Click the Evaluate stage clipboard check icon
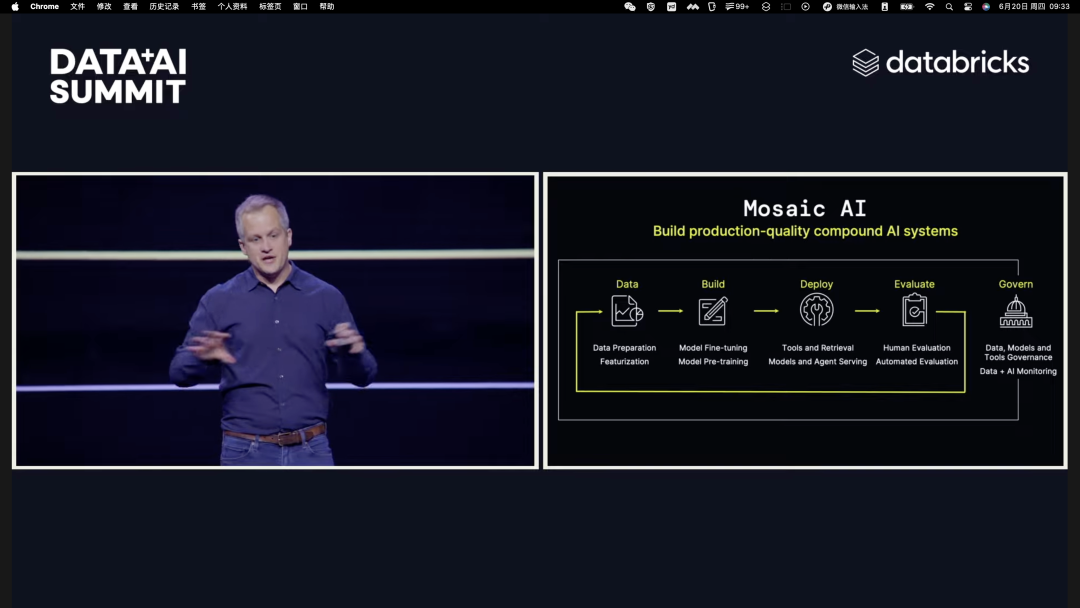The image size is (1080, 608). tap(915, 310)
